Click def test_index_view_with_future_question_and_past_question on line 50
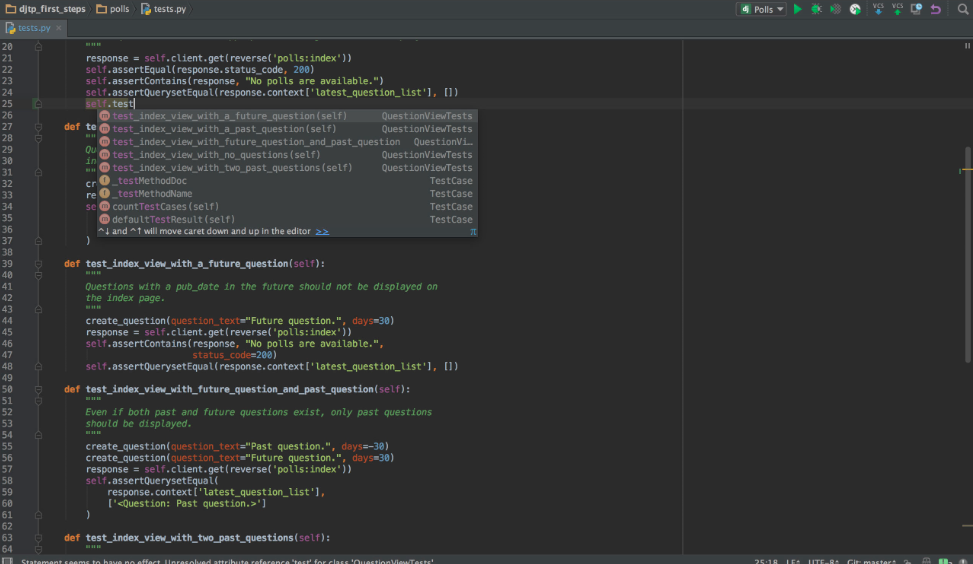 click(x=237, y=389)
